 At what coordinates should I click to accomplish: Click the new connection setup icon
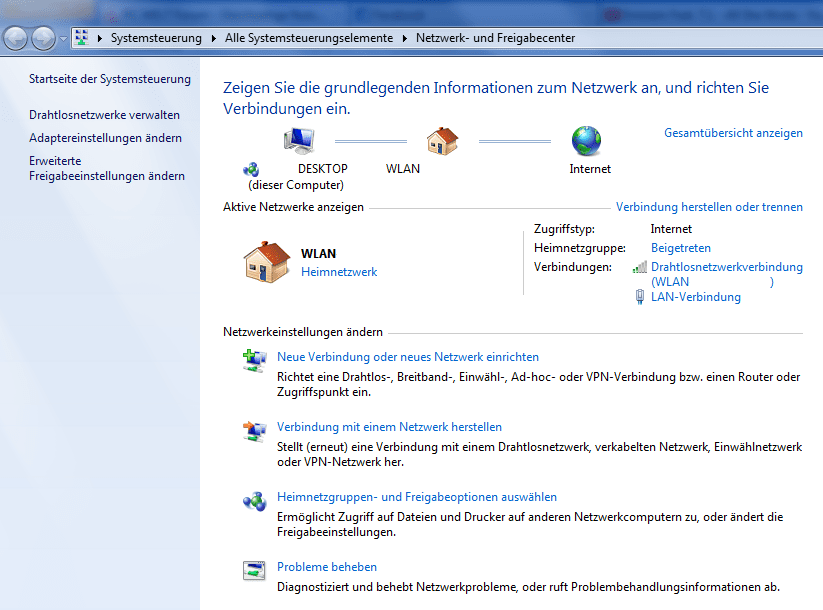tap(255, 361)
